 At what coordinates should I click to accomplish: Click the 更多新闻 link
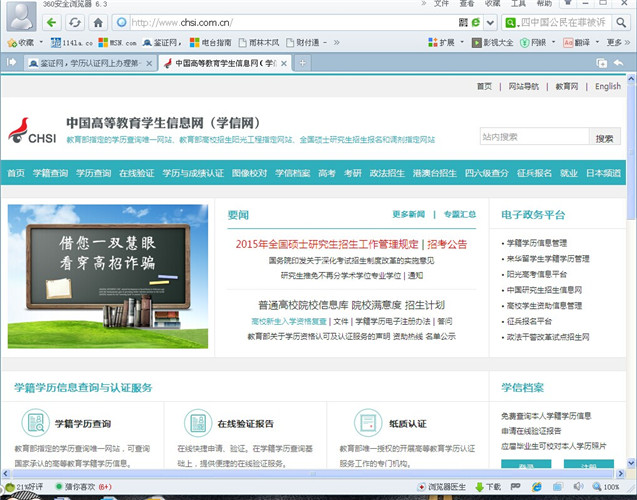tap(408, 214)
